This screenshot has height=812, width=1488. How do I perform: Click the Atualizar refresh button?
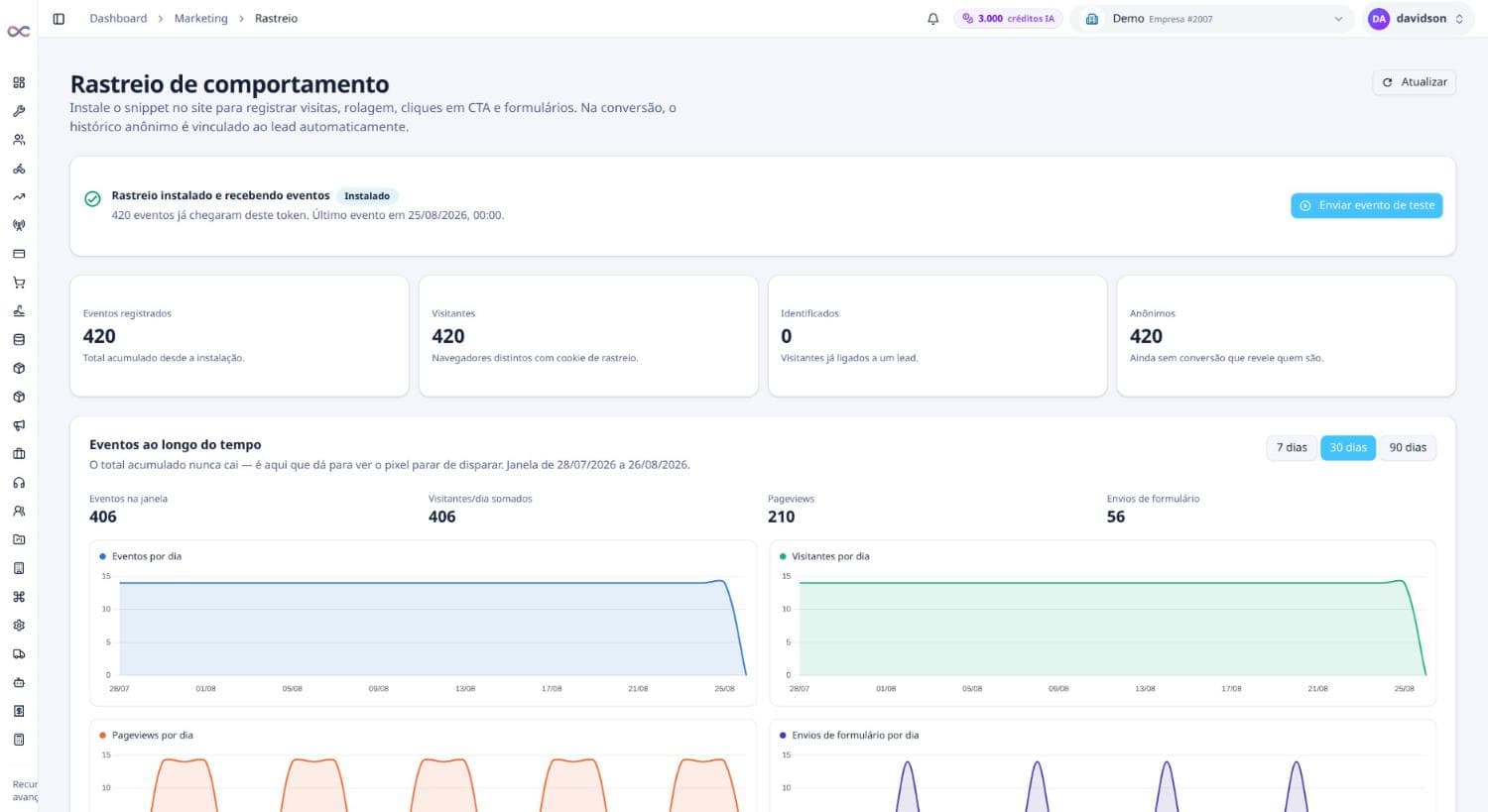[x=1415, y=82]
